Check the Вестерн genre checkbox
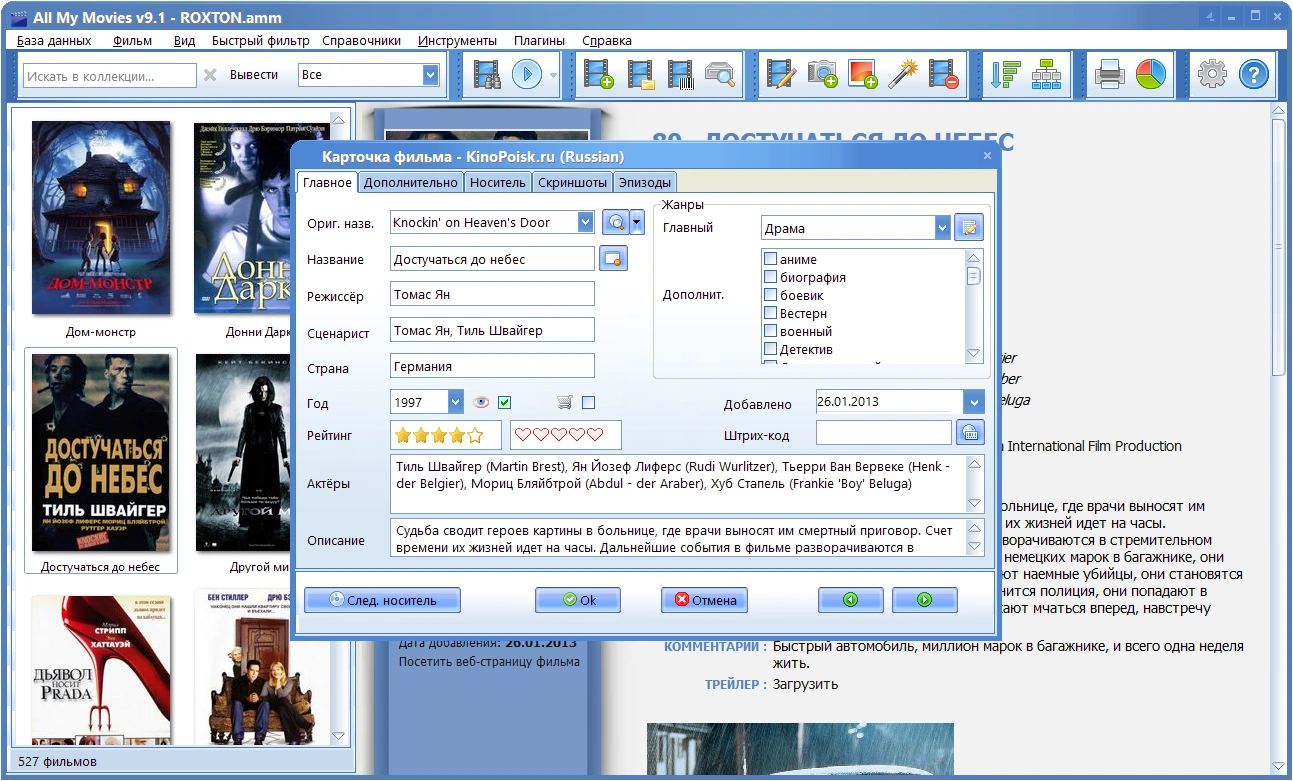Image resolution: width=1293 pixels, height=781 pixels. [x=771, y=313]
